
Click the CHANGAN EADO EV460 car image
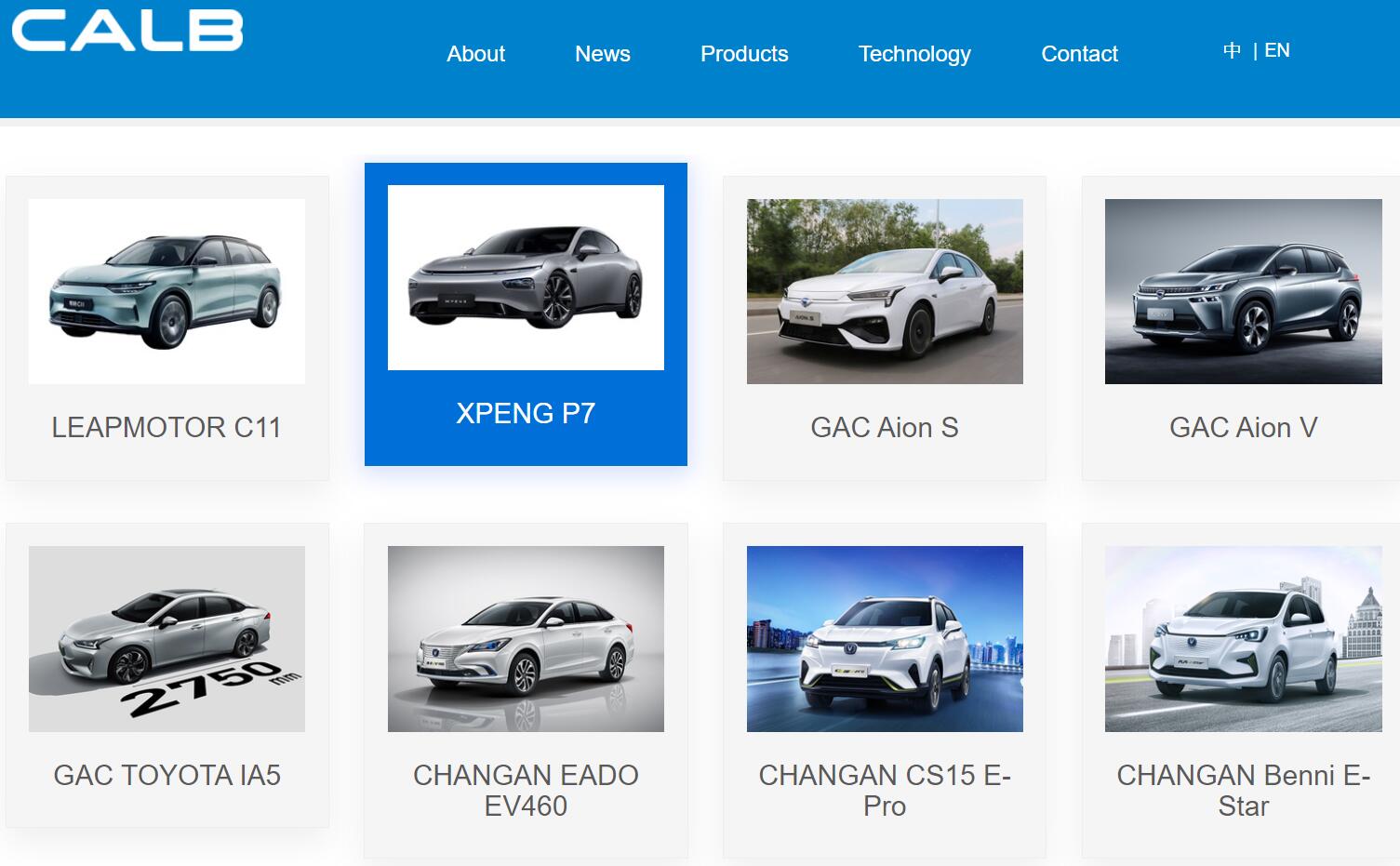click(526, 639)
